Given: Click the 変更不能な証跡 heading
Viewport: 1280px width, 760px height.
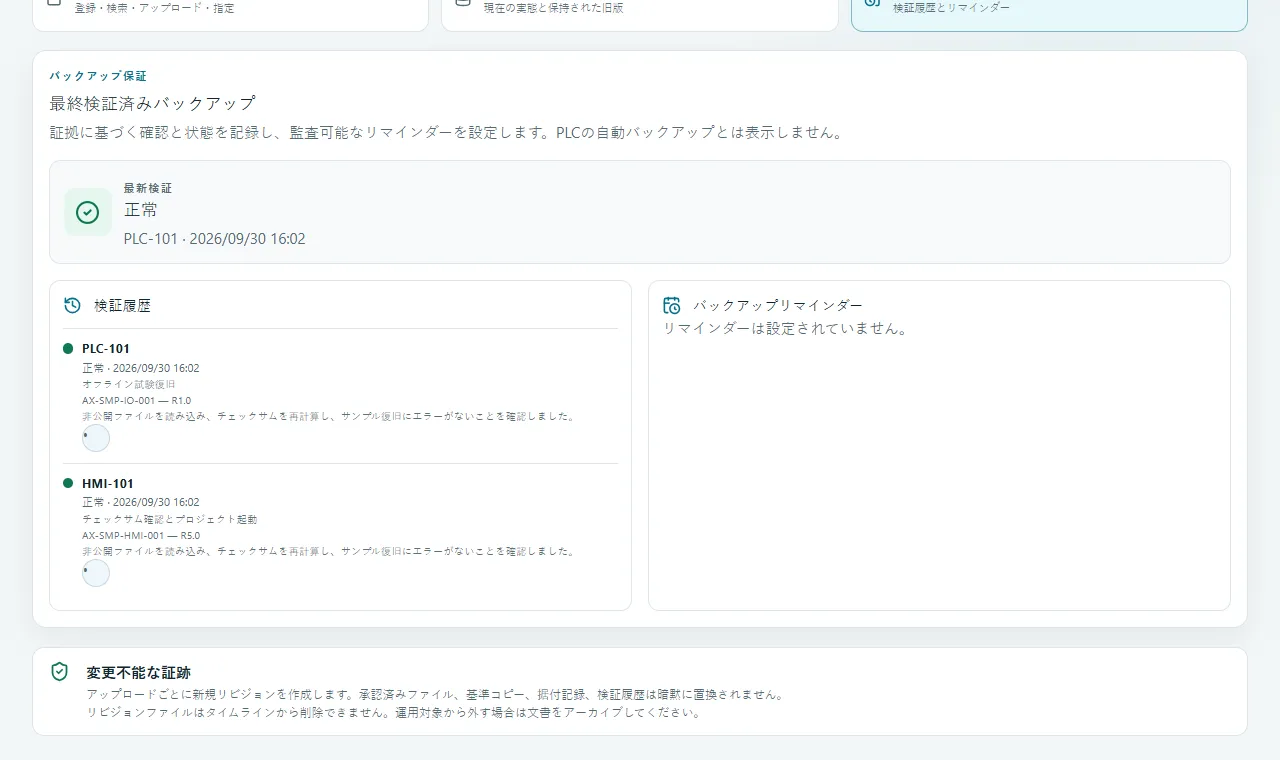Looking at the screenshot, I should point(138,673).
